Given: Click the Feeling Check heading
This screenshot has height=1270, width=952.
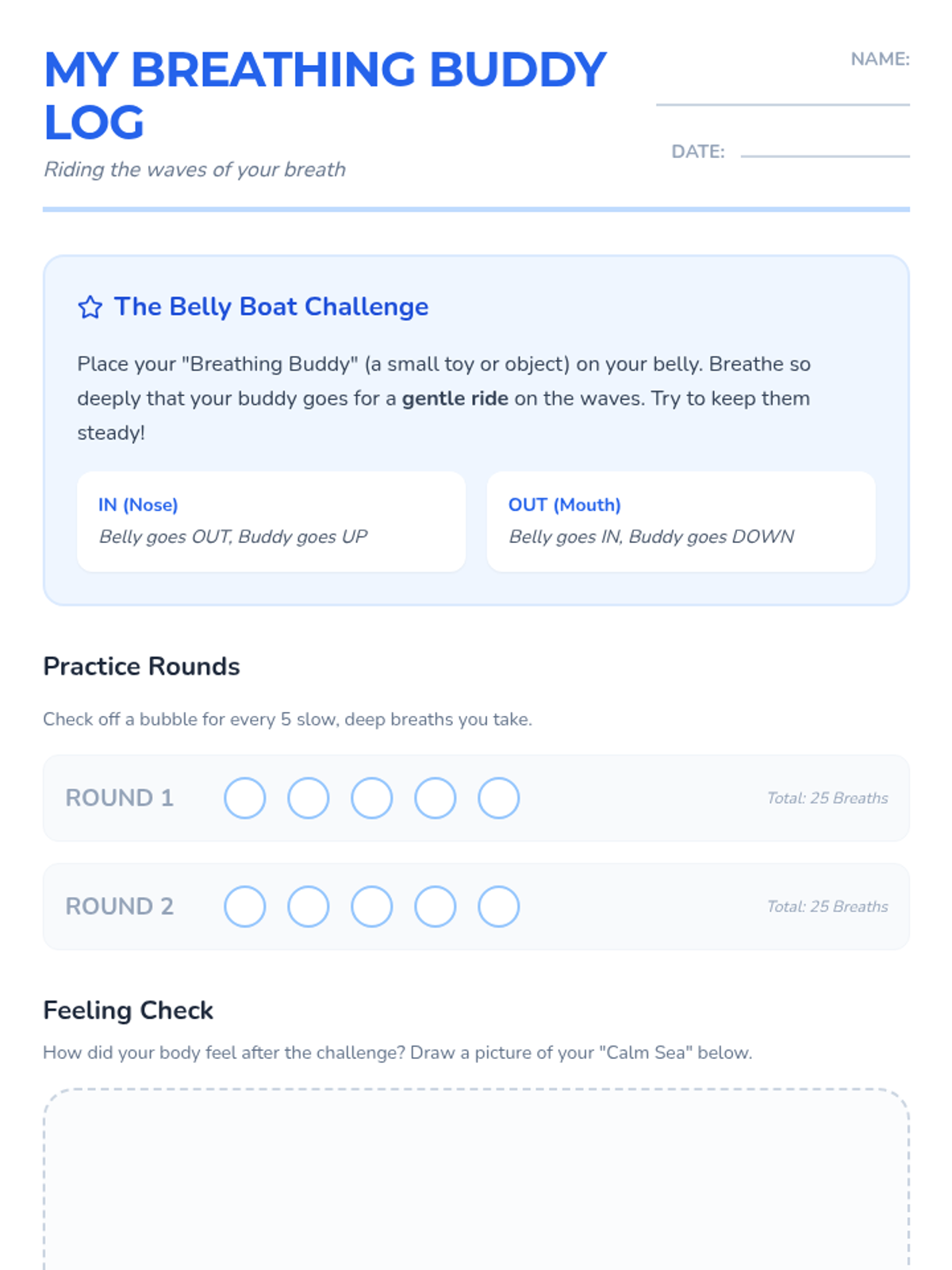Looking at the screenshot, I should coord(128,1010).
